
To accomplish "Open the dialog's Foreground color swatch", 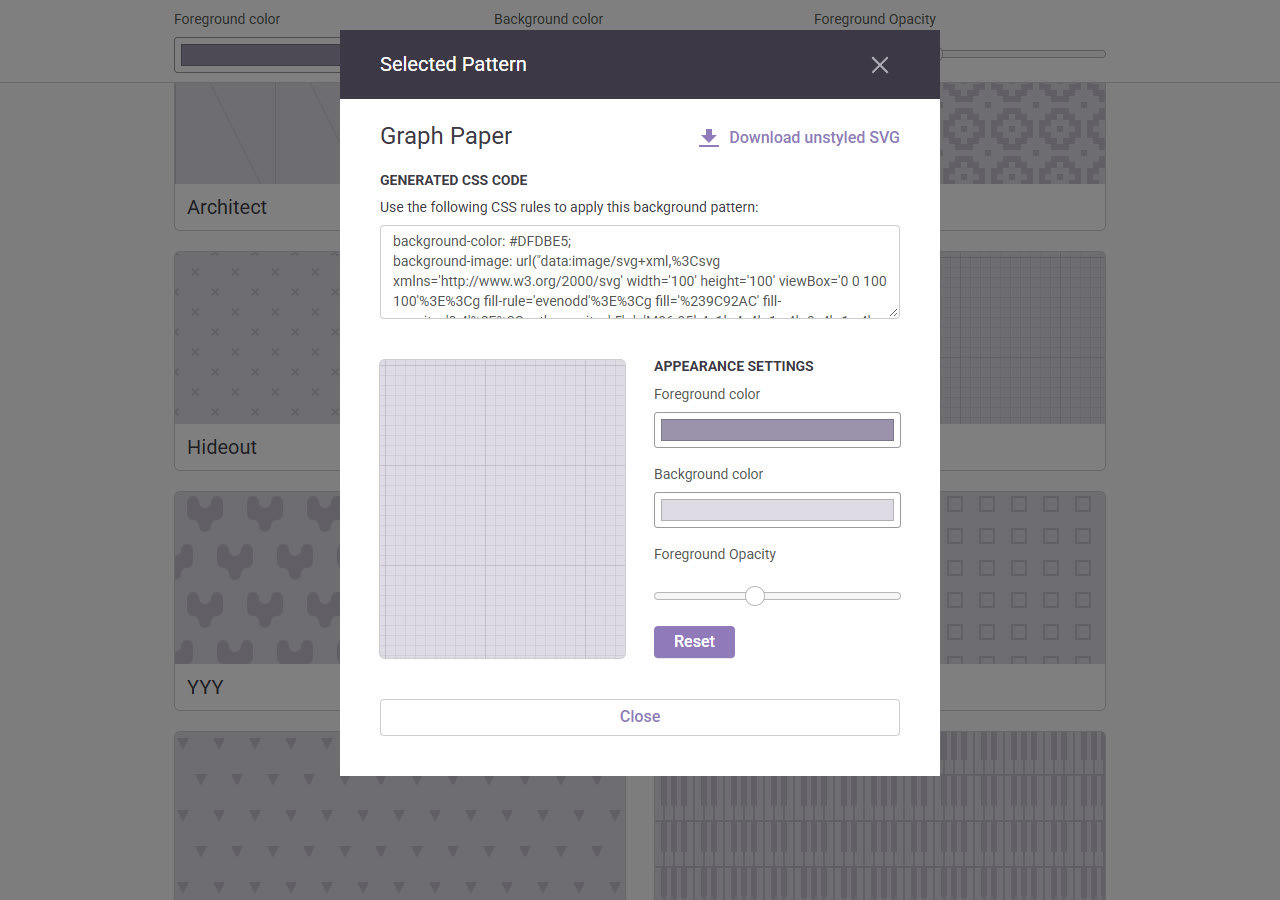I will point(777,430).
